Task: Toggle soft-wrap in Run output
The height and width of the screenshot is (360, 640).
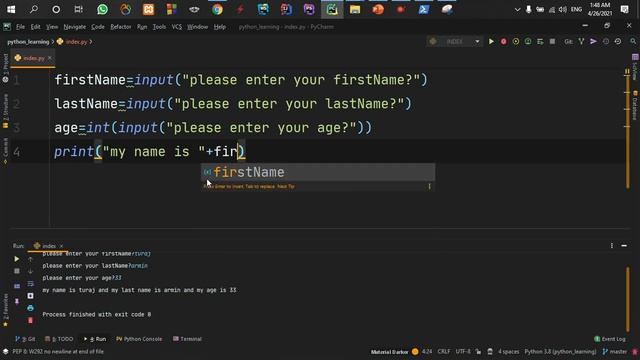Action: (31, 283)
